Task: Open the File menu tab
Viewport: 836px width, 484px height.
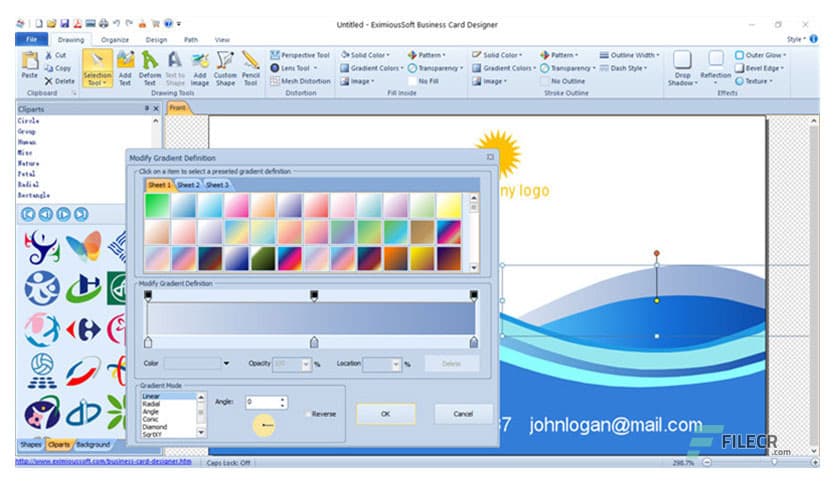Action: (x=31, y=39)
